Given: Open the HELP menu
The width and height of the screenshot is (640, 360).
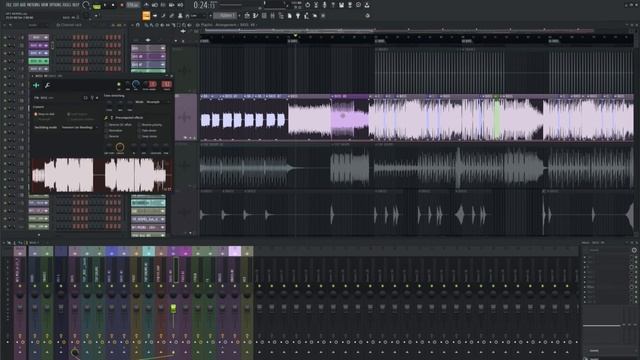Looking at the screenshot, I should [76, 5].
